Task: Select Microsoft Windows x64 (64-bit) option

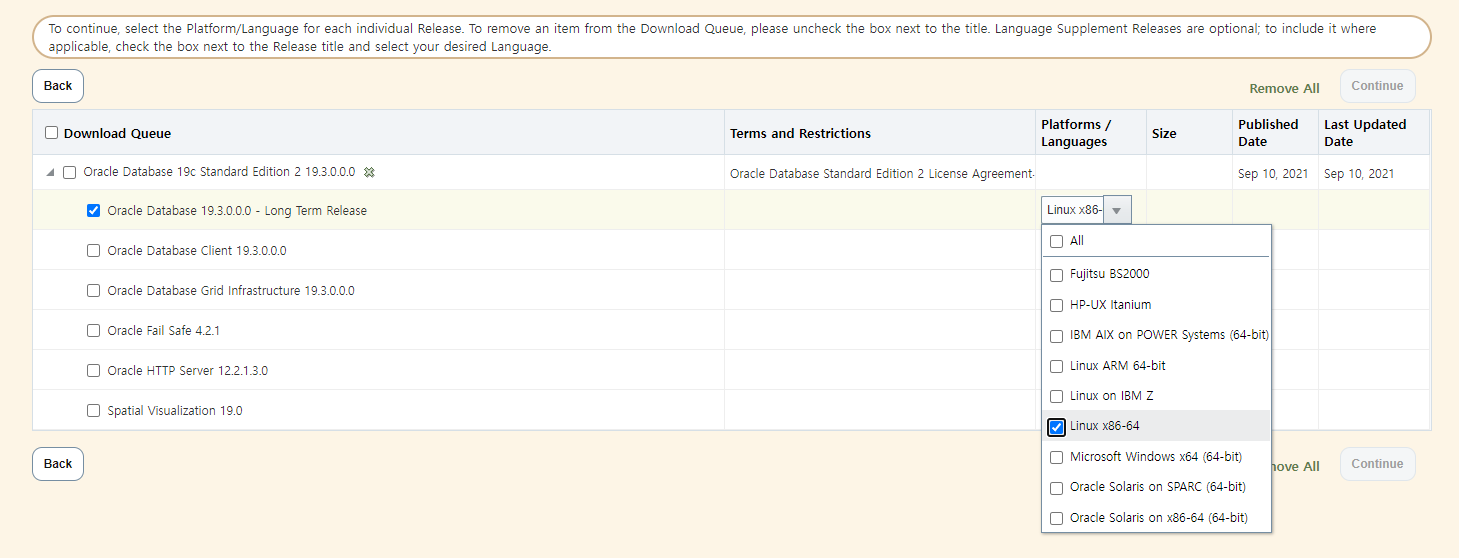Action: (x=1056, y=457)
